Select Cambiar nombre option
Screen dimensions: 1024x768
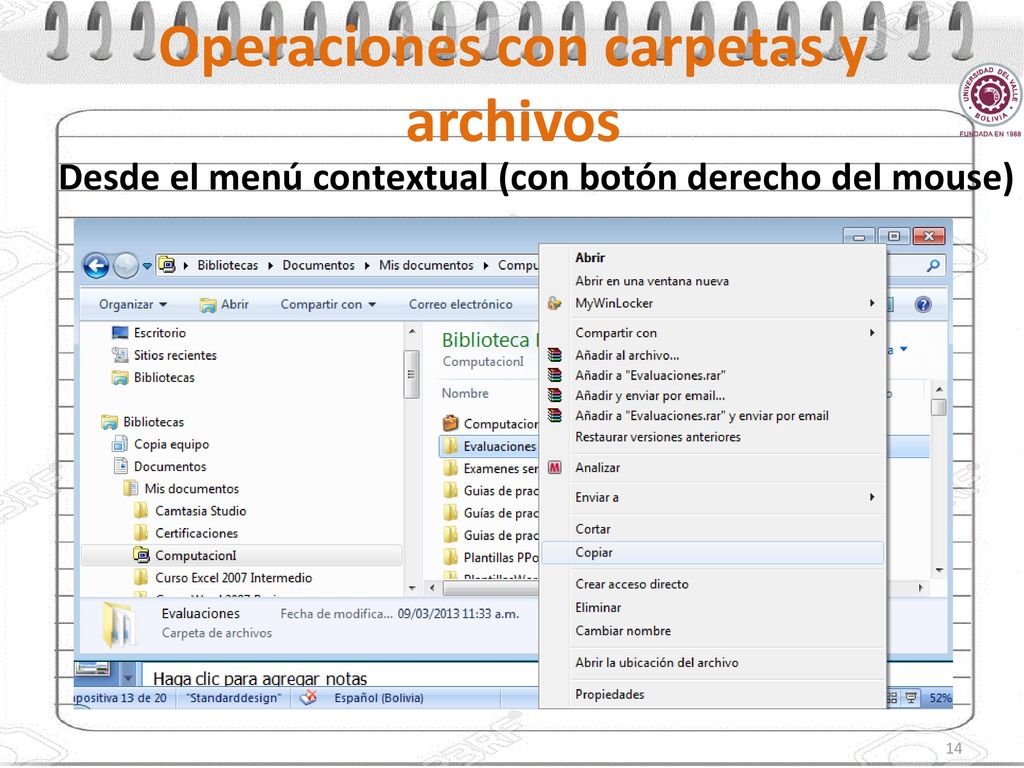[x=712, y=631]
